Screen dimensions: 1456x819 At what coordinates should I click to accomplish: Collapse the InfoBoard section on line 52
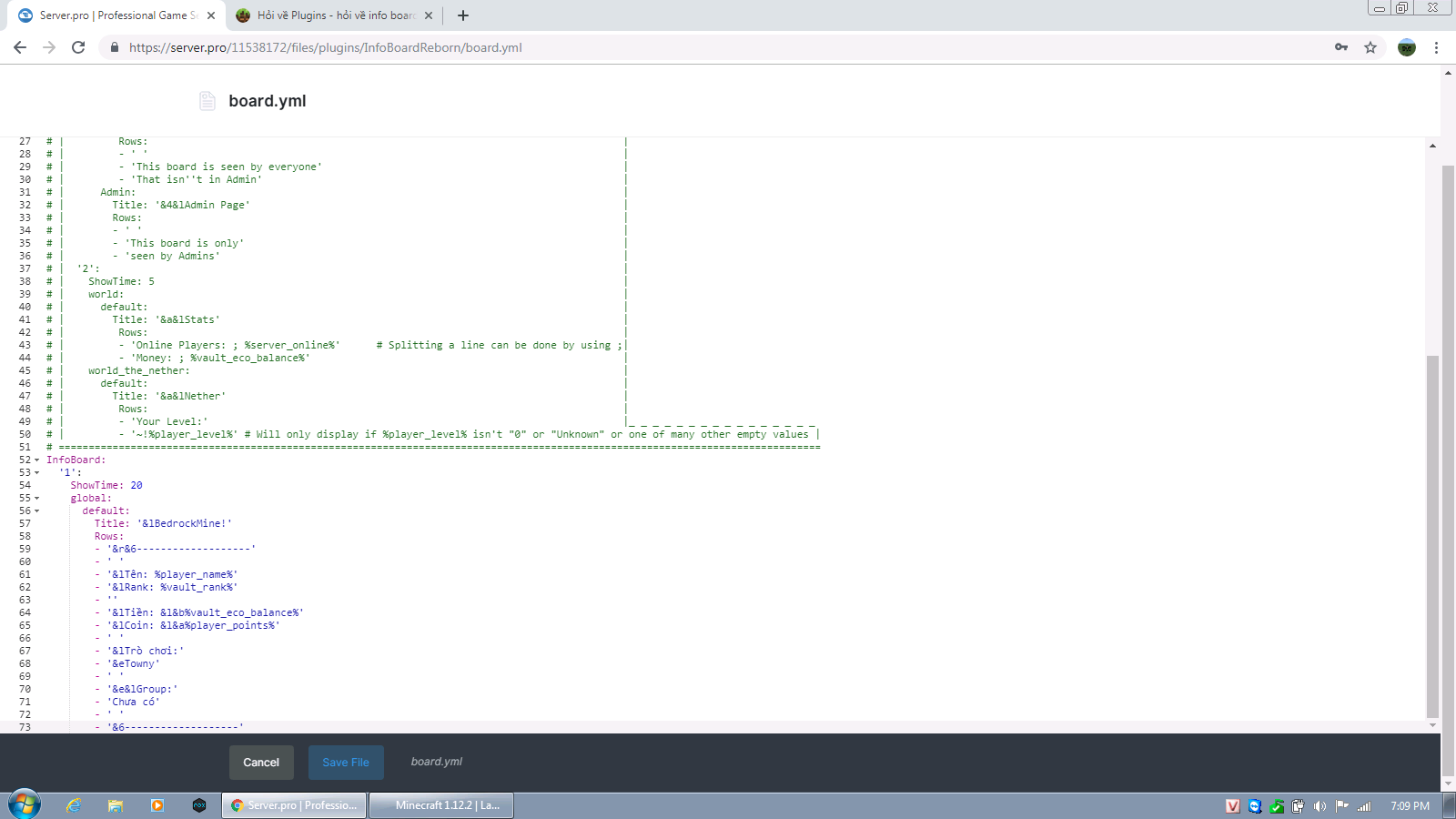(36, 460)
